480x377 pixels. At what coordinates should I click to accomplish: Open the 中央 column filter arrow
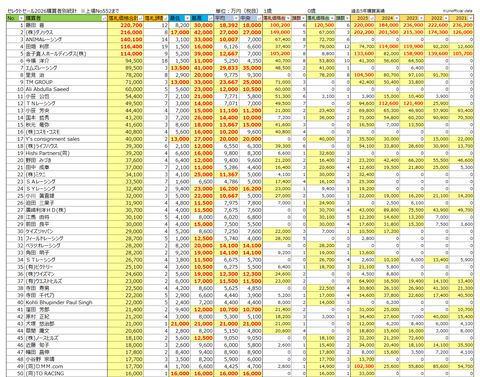coord(259,18)
